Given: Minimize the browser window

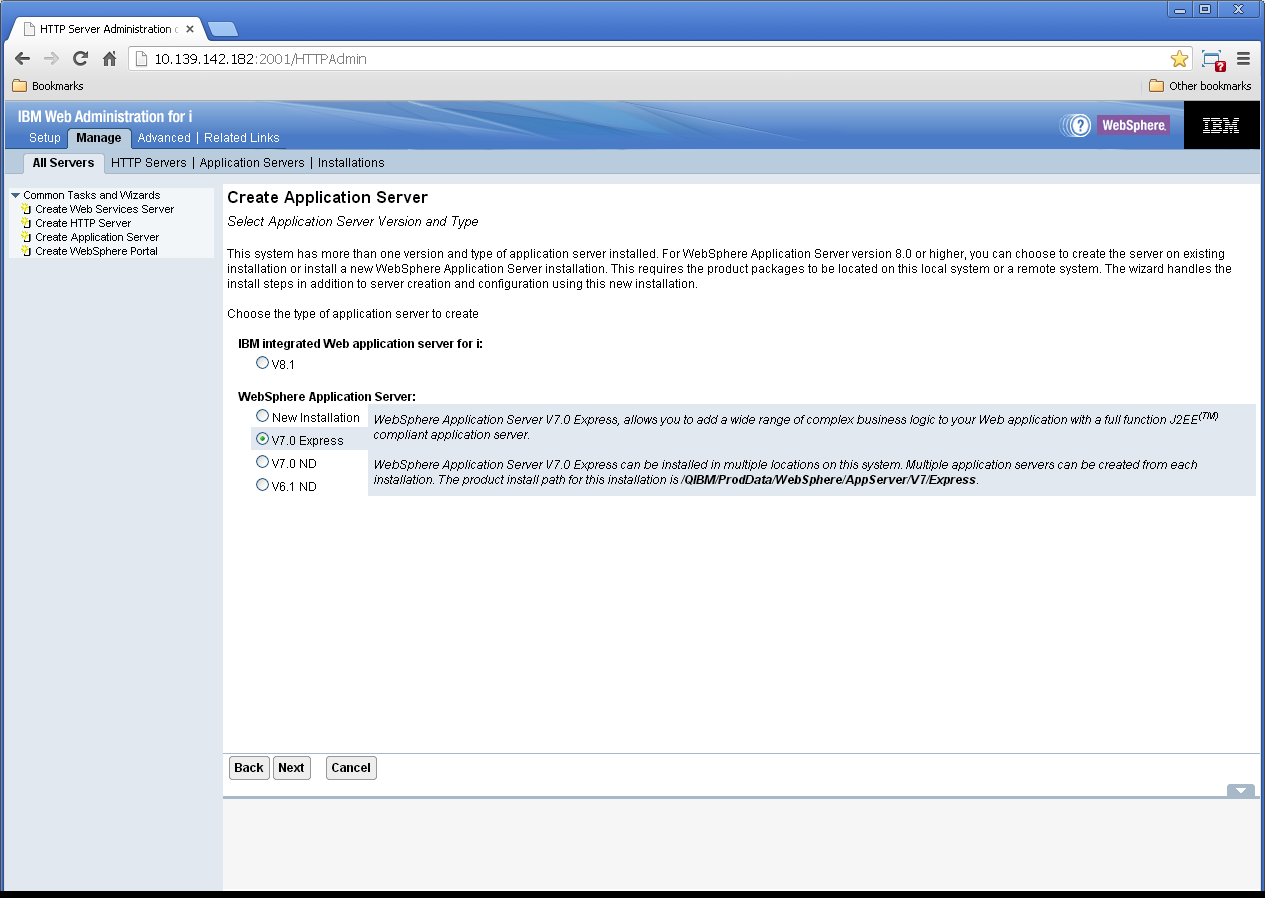Looking at the screenshot, I should click(x=1181, y=10).
